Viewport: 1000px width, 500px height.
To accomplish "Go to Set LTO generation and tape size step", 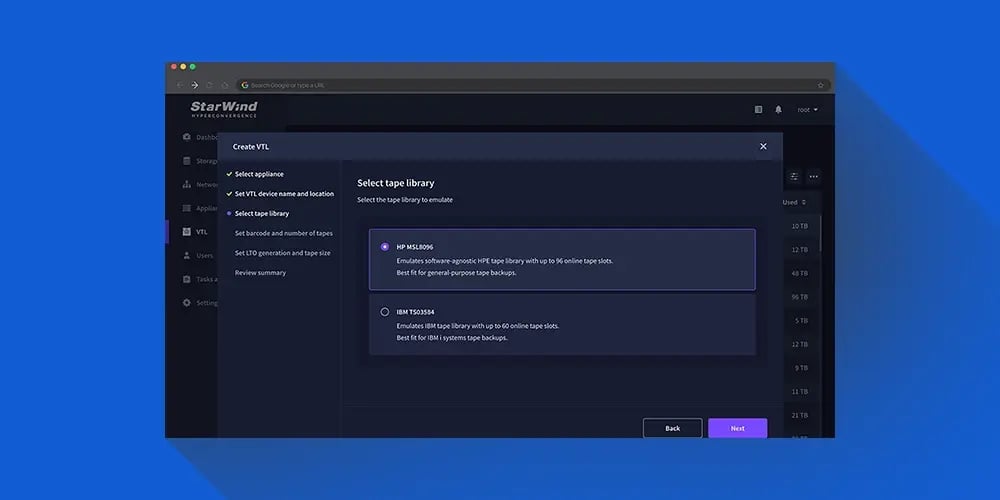I will coord(283,253).
